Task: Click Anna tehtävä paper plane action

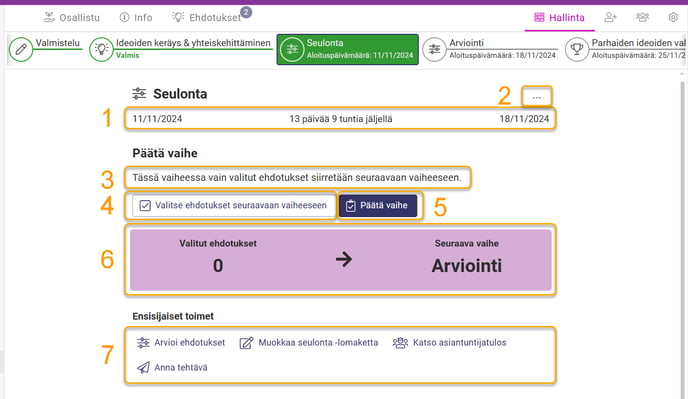Action: pos(172,367)
